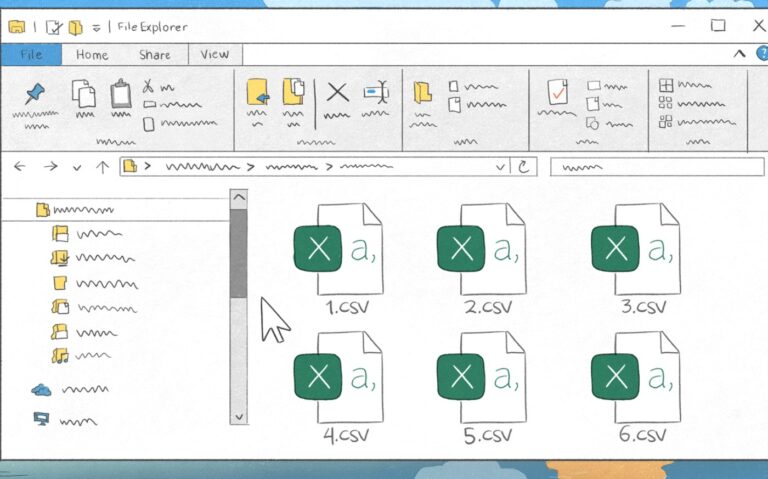Select the This PC computer item
The height and width of the screenshot is (479, 768).
[65, 420]
